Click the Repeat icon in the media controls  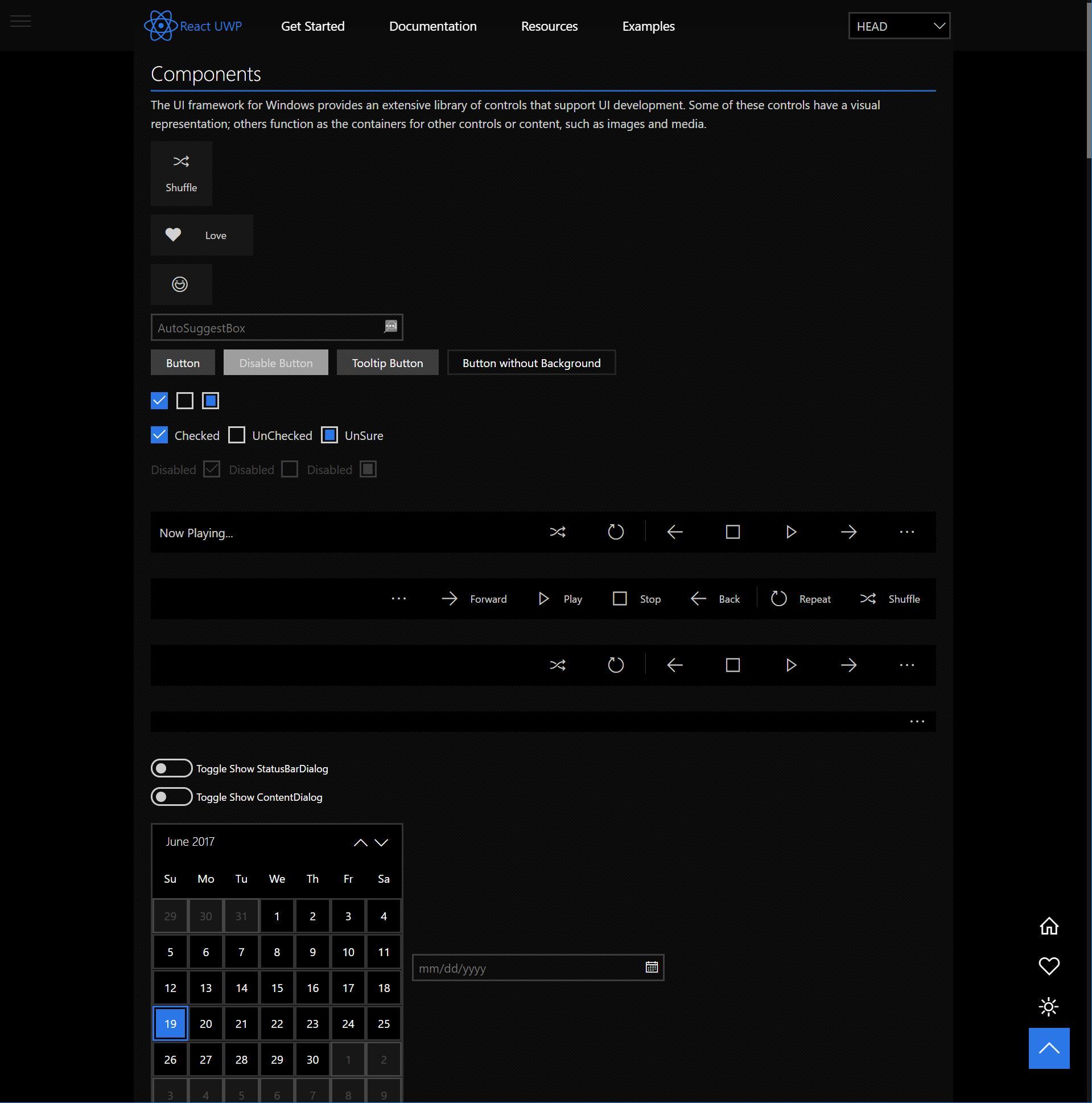(x=780, y=598)
